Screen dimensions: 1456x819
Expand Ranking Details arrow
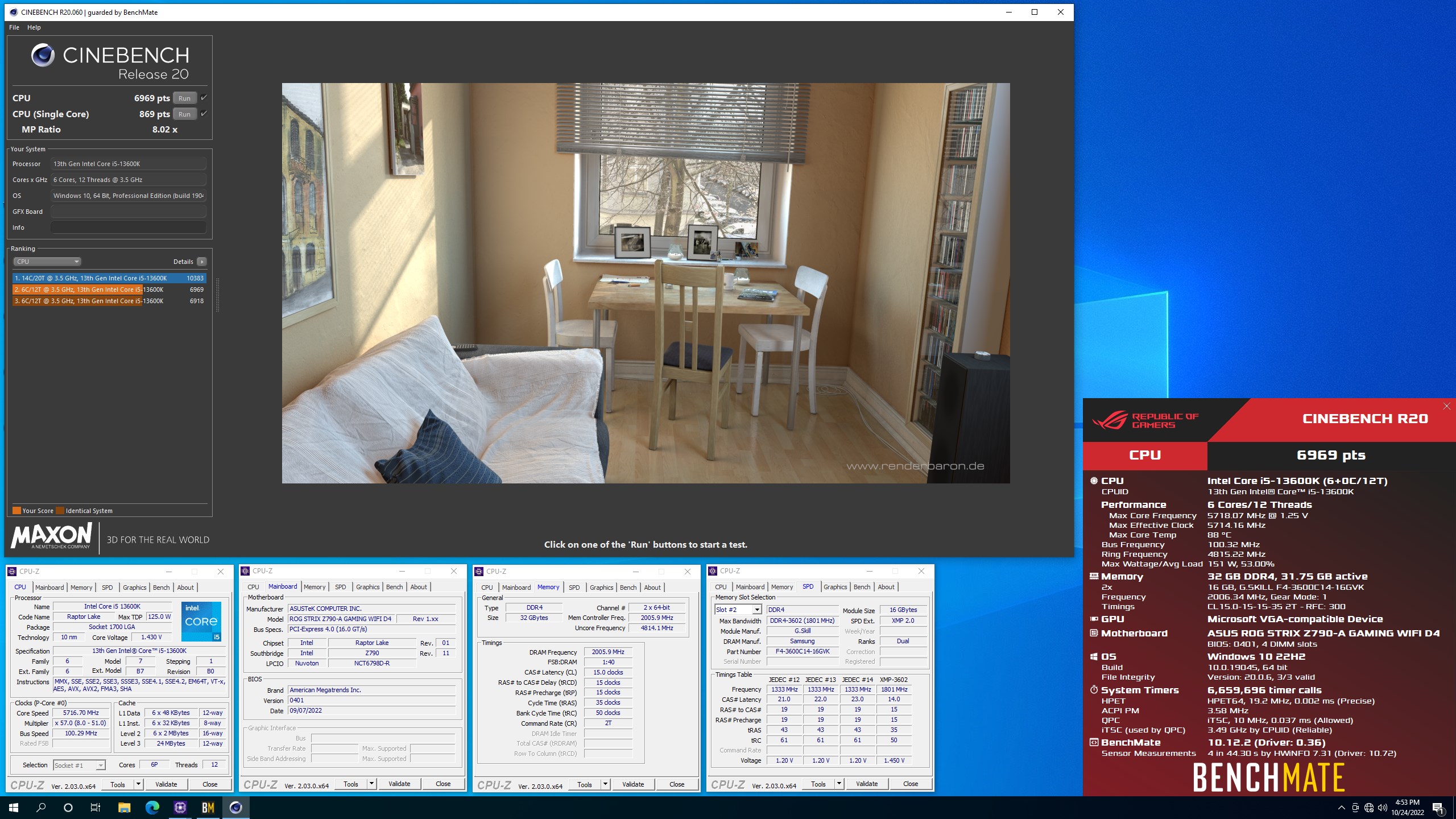[x=202, y=262]
